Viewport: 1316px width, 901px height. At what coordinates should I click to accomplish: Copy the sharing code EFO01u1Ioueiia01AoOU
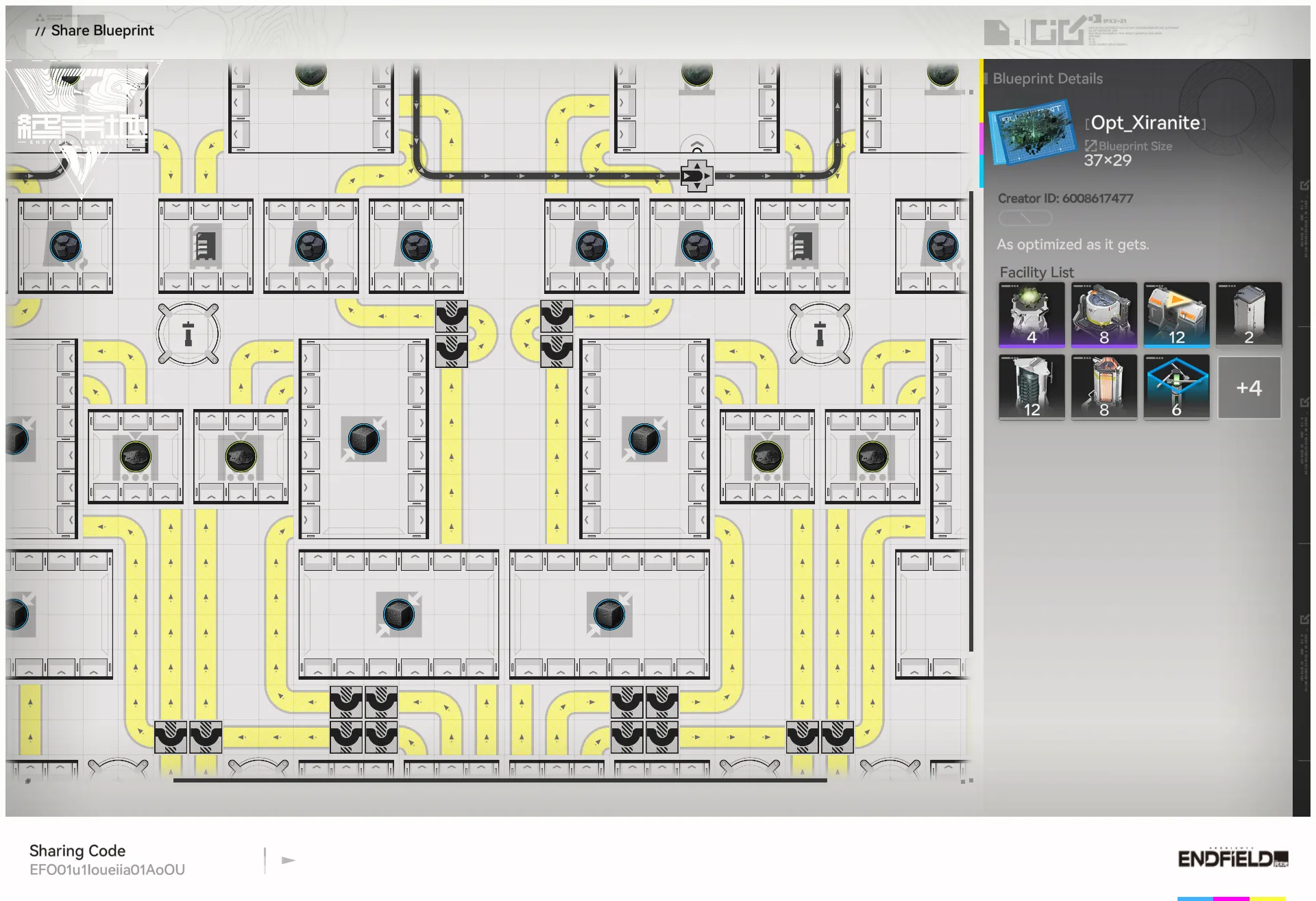tap(107, 870)
